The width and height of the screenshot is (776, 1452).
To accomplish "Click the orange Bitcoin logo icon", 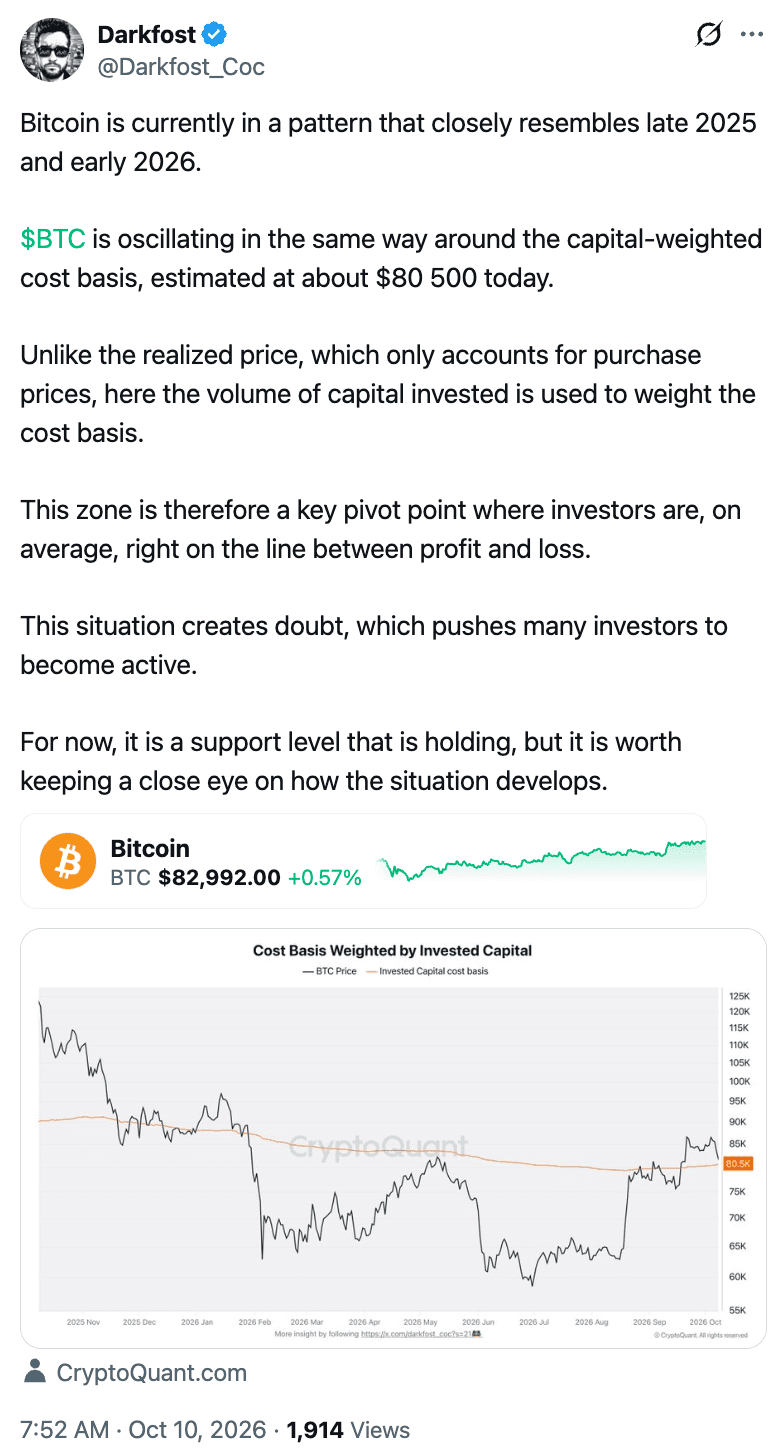I will pyautogui.click(x=68, y=861).
